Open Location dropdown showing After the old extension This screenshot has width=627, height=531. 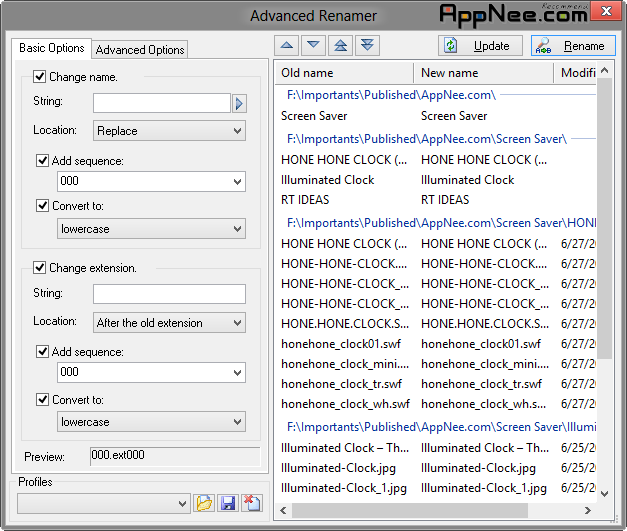[169, 323]
